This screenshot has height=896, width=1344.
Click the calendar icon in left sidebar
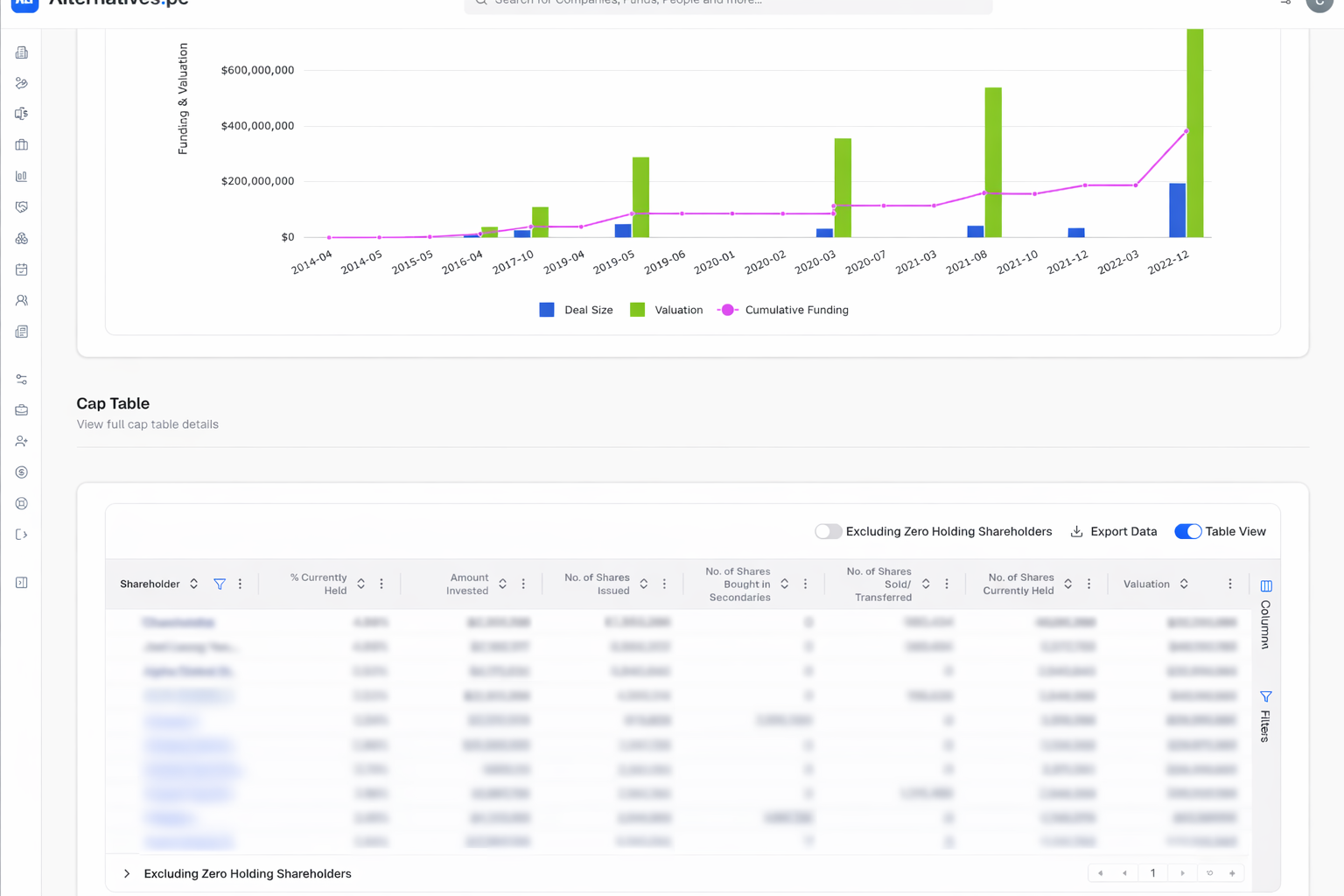tap(22, 269)
